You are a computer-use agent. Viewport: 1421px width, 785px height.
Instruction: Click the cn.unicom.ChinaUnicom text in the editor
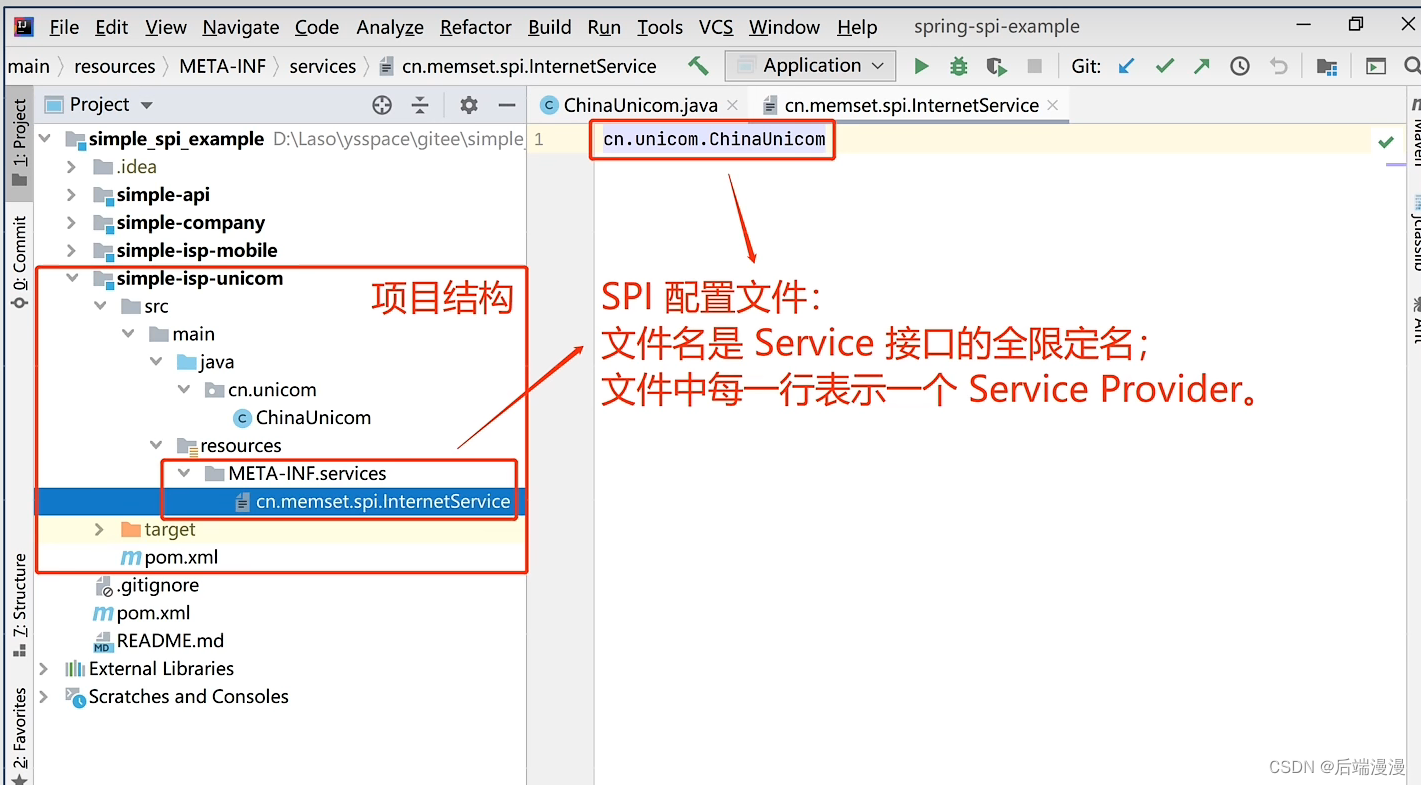pyautogui.click(x=714, y=140)
